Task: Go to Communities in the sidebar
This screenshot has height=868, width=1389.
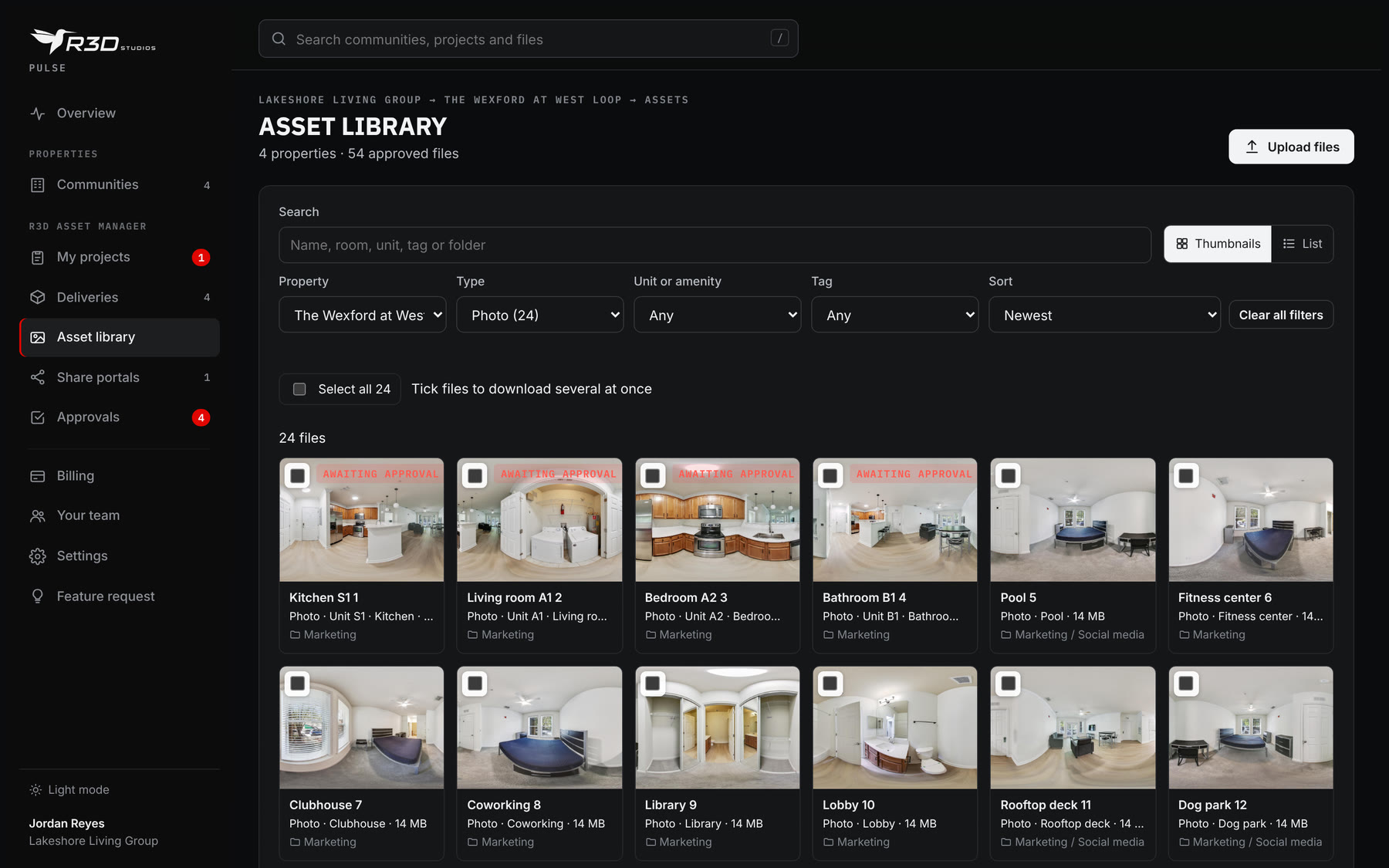Action: click(x=120, y=185)
